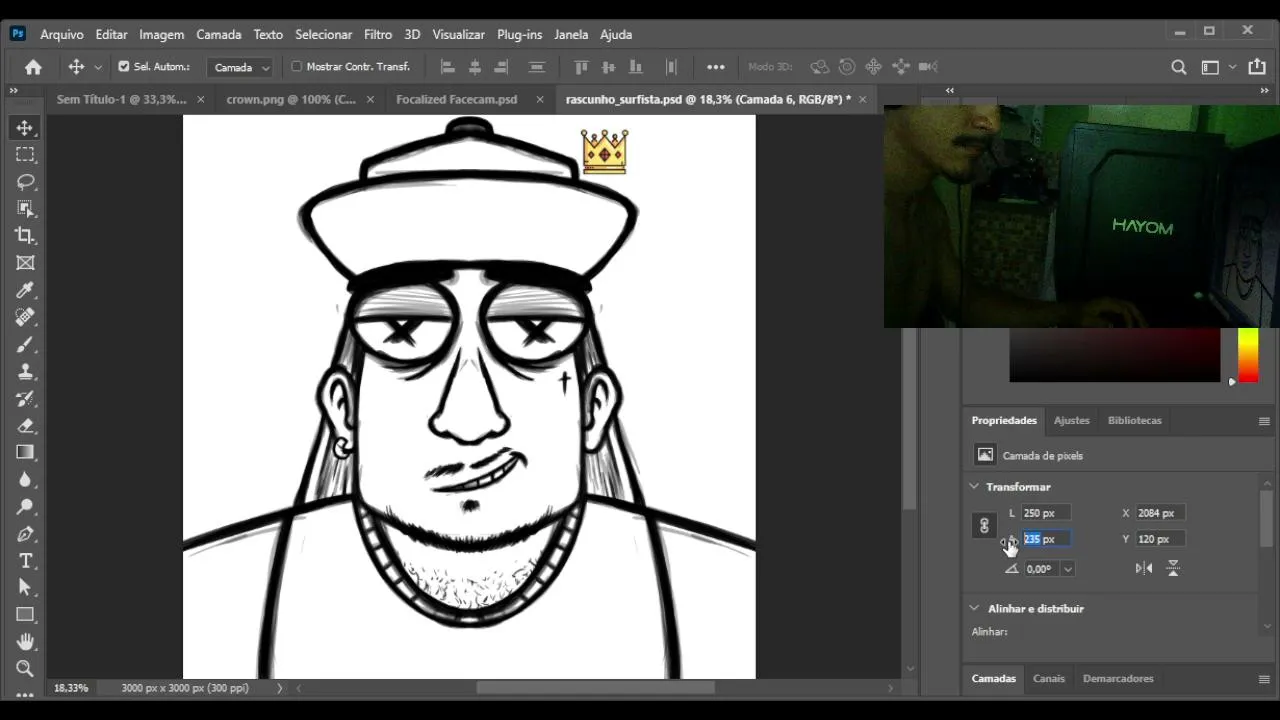Collapse the Alinhar e distribuir section
This screenshot has height=720, width=1280.
(974, 608)
